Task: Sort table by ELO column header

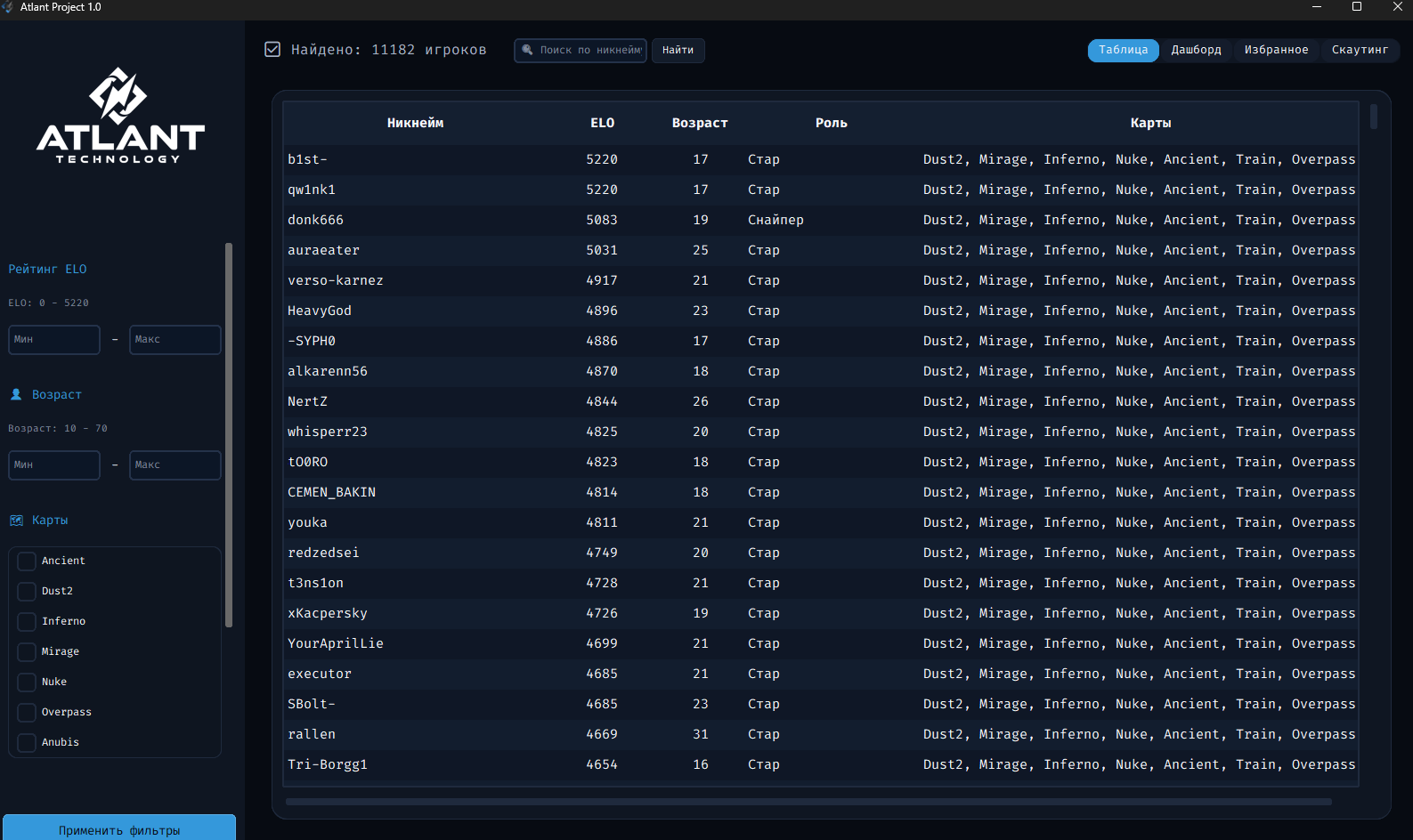Action: [x=602, y=123]
